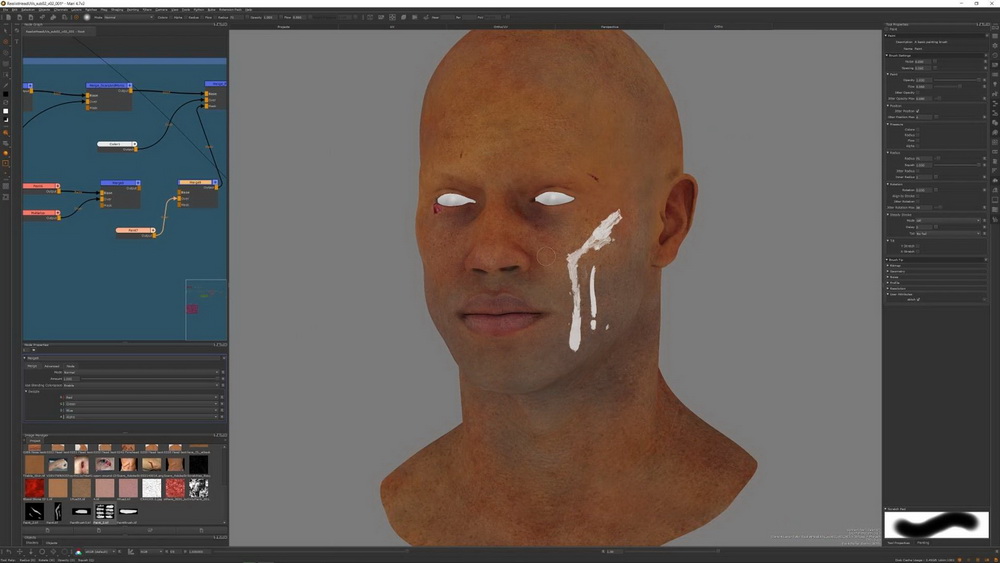Enable Pressure Flow checkbox

918,140
